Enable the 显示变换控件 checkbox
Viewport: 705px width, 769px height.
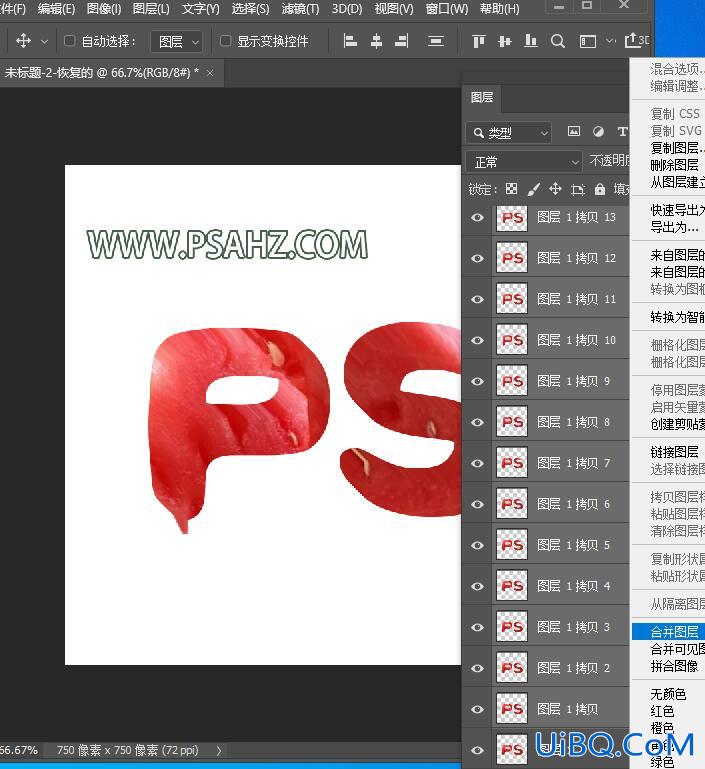point(225,41)
